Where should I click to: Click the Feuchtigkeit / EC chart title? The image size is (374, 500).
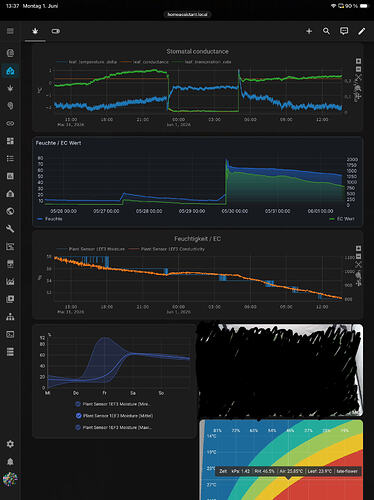click(197, 239)
